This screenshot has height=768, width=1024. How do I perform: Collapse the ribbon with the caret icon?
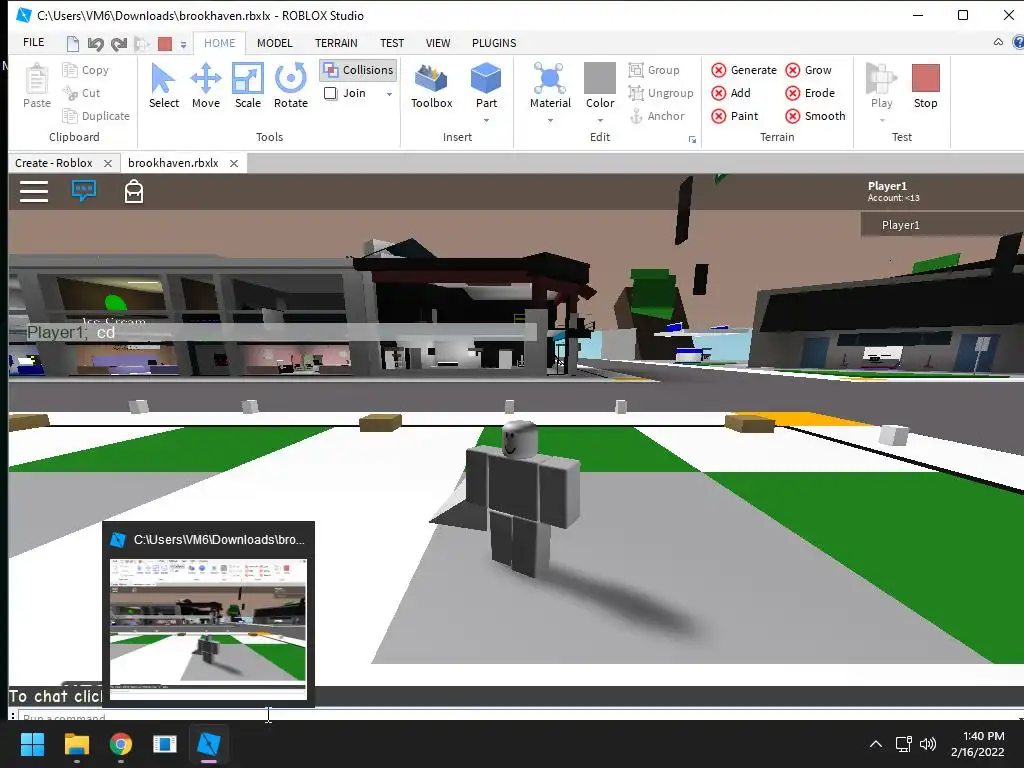(998, 42)
